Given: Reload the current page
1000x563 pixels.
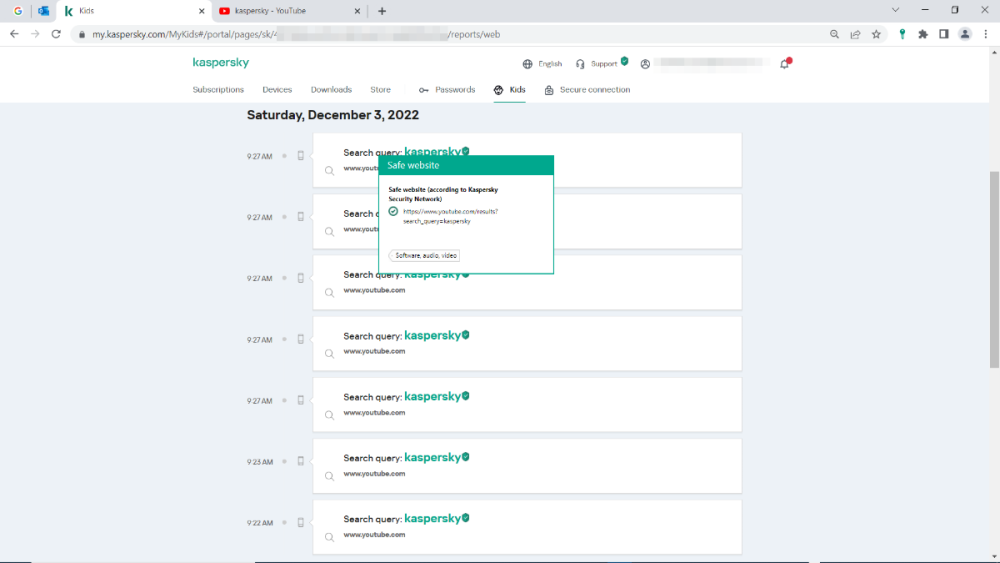Looking at the screenshot, I should (56, 34).
